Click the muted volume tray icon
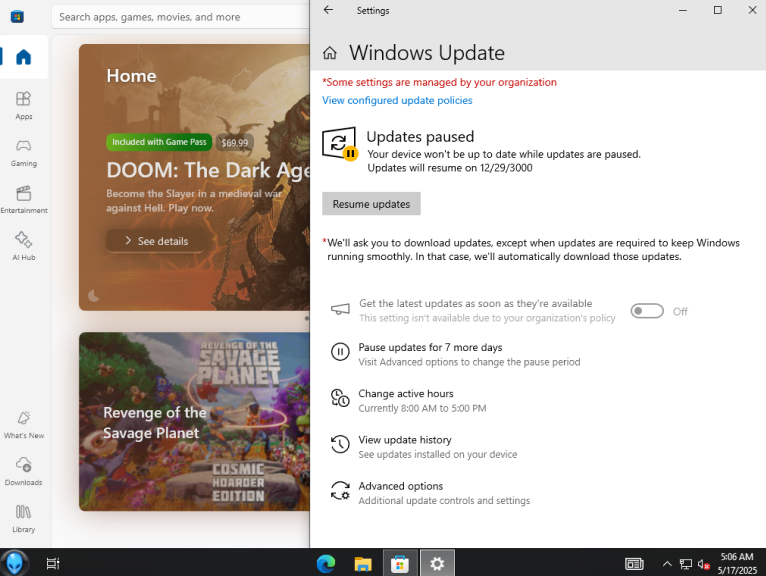 (703, 564)
